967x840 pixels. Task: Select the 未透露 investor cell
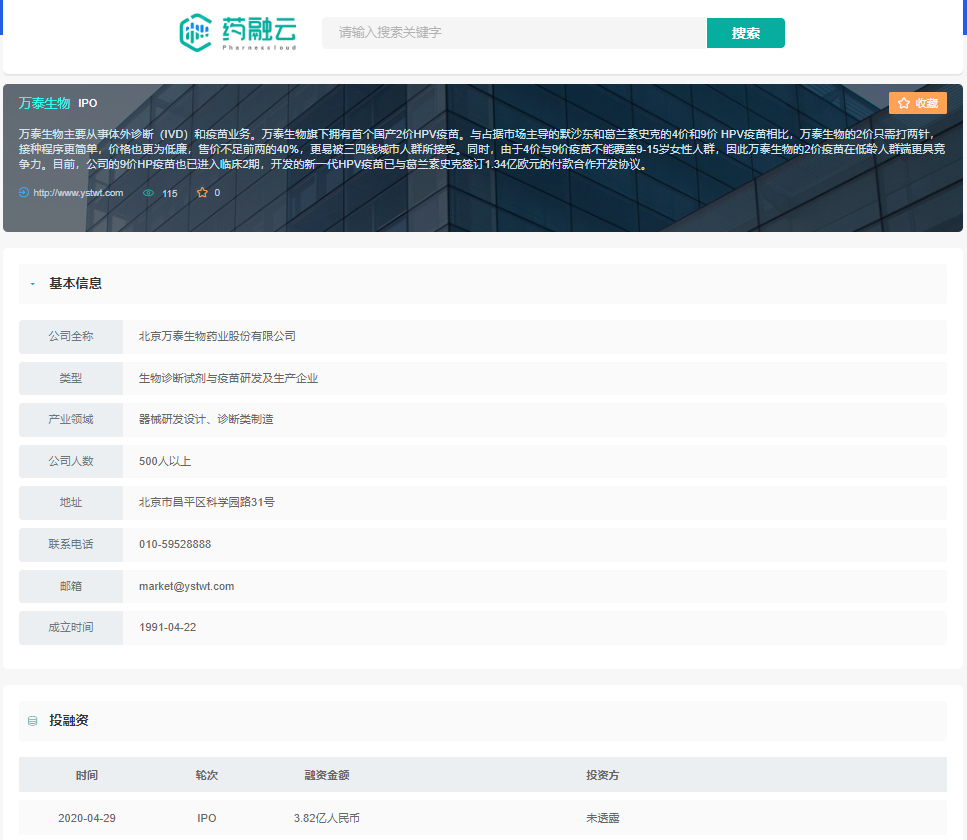(603, 818)
